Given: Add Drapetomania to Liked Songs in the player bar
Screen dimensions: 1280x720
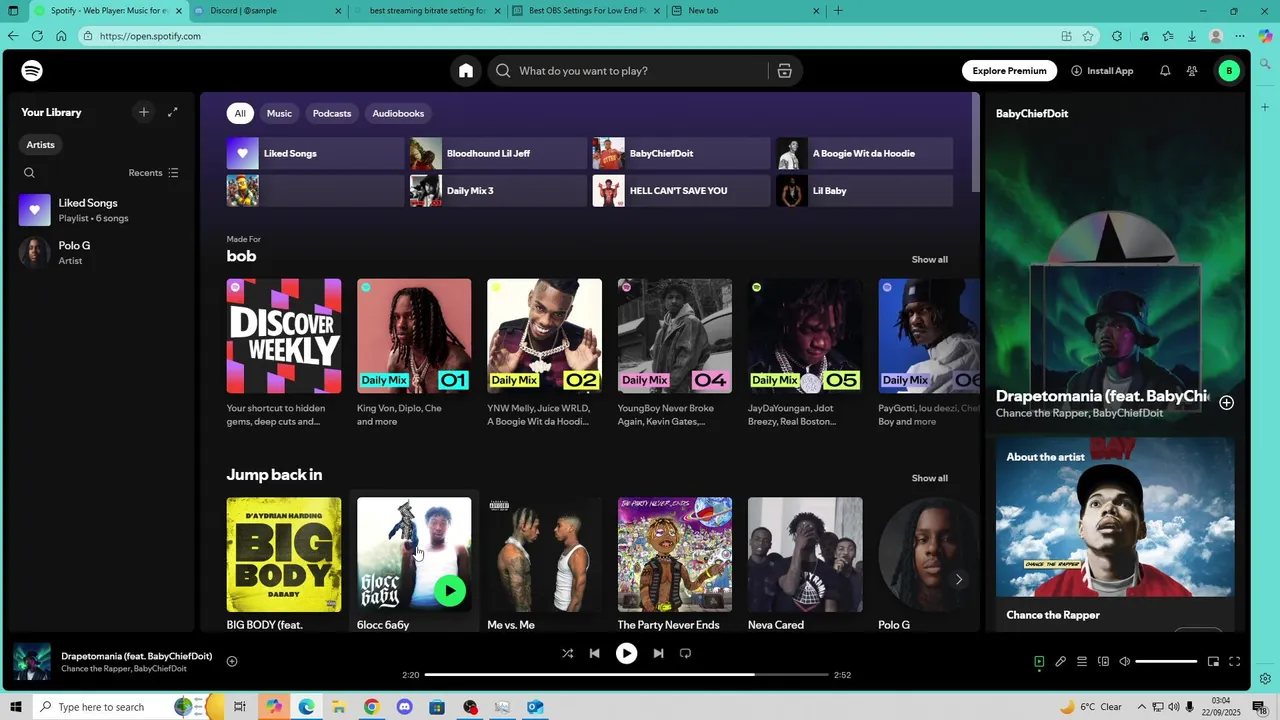Looking at the screenshot, I should click(232, 661).
